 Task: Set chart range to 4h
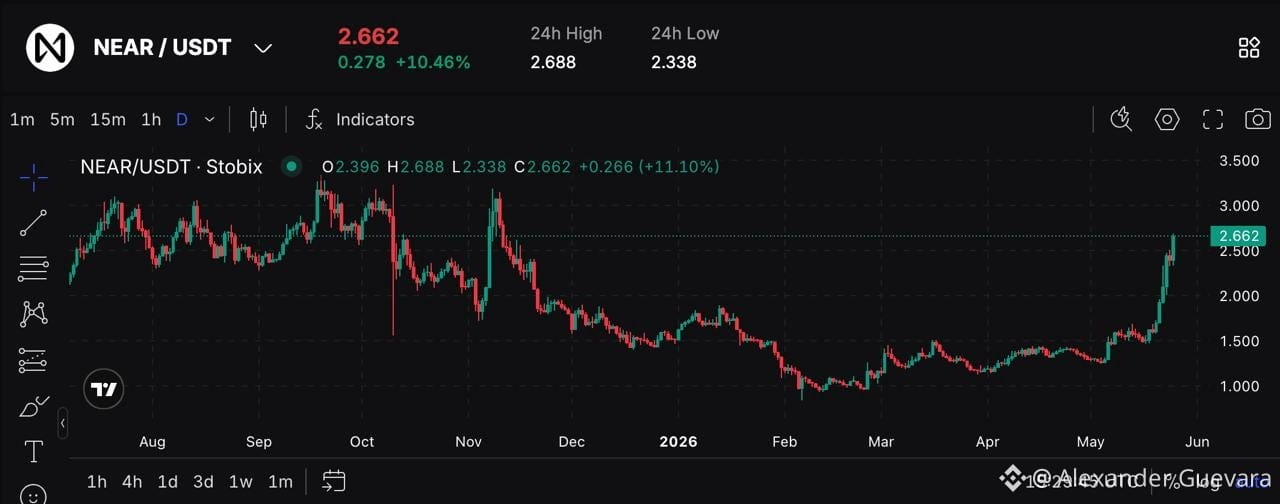[132, 482]
